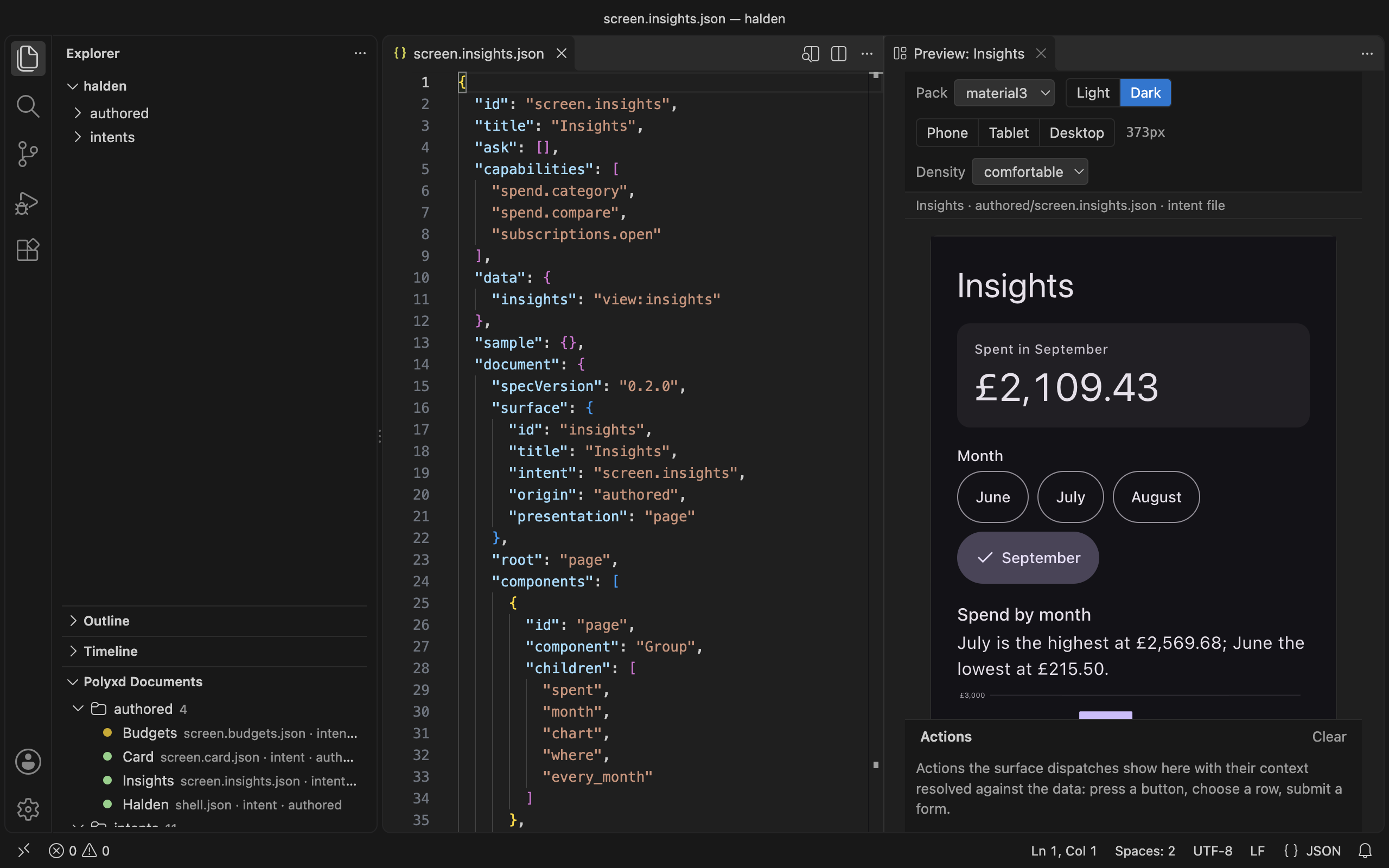The image size is (1389, 868).
Task: Expand the intents folder
Action: (214, 137)
